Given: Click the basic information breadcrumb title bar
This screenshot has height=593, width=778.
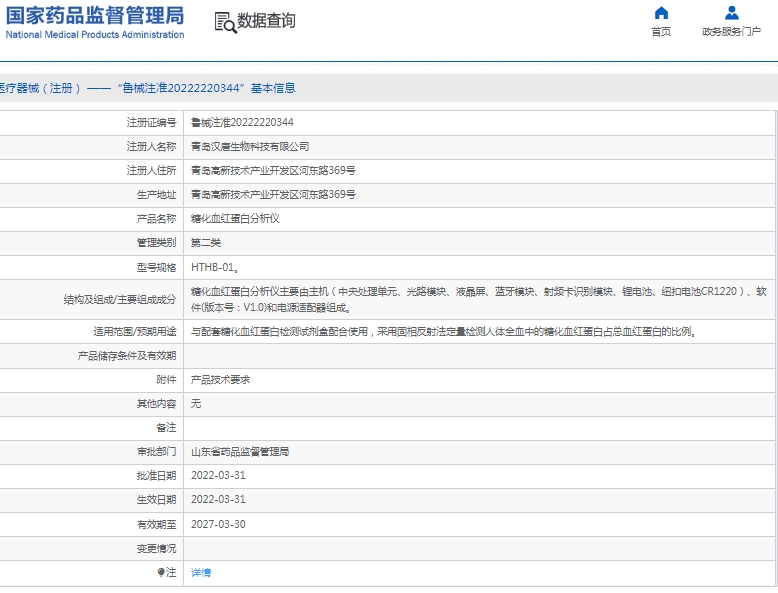Looking at the screenshot, I should click(148, 88).
